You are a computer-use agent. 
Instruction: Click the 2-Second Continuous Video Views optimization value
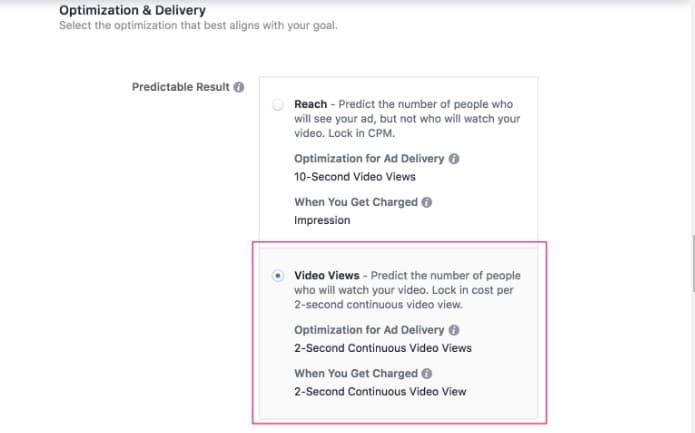(x=383, y=348)
